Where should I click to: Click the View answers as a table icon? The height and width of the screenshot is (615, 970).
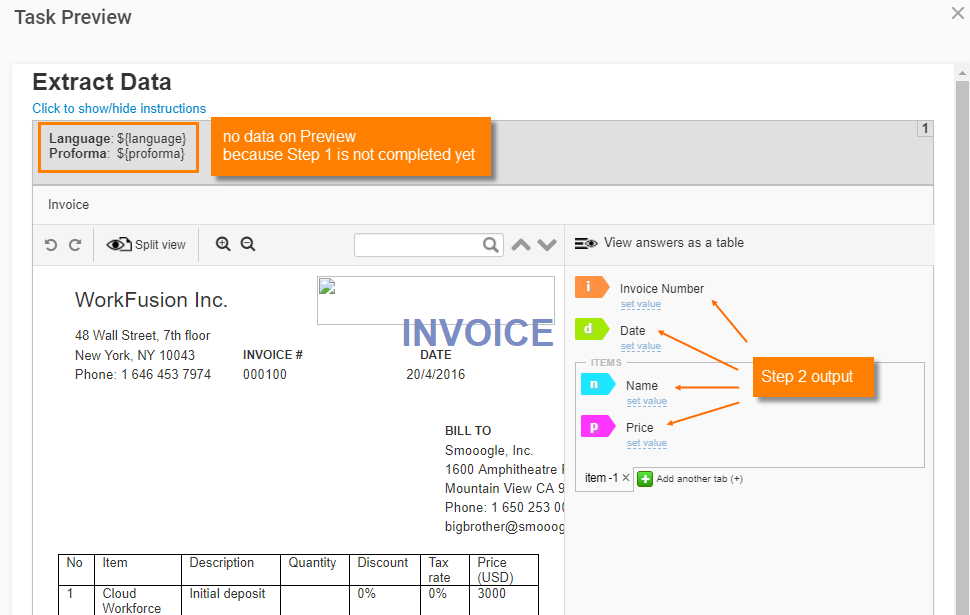tap(586, 243)
